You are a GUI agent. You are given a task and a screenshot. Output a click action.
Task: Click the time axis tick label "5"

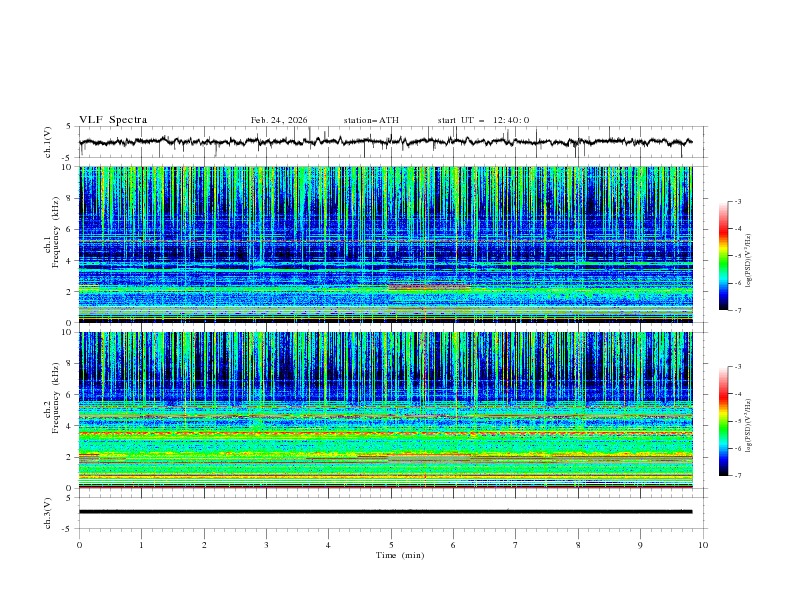point(391,545)
